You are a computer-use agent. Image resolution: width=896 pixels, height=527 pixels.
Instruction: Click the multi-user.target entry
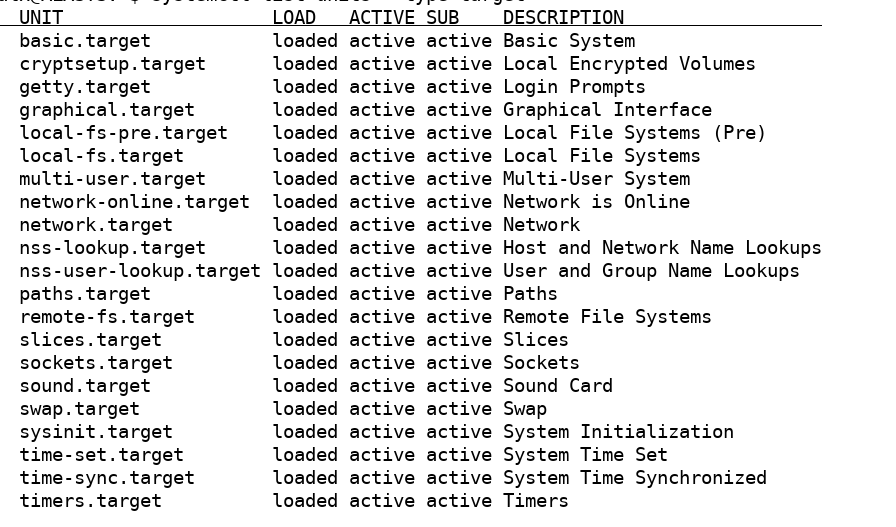tap(113, 179)
